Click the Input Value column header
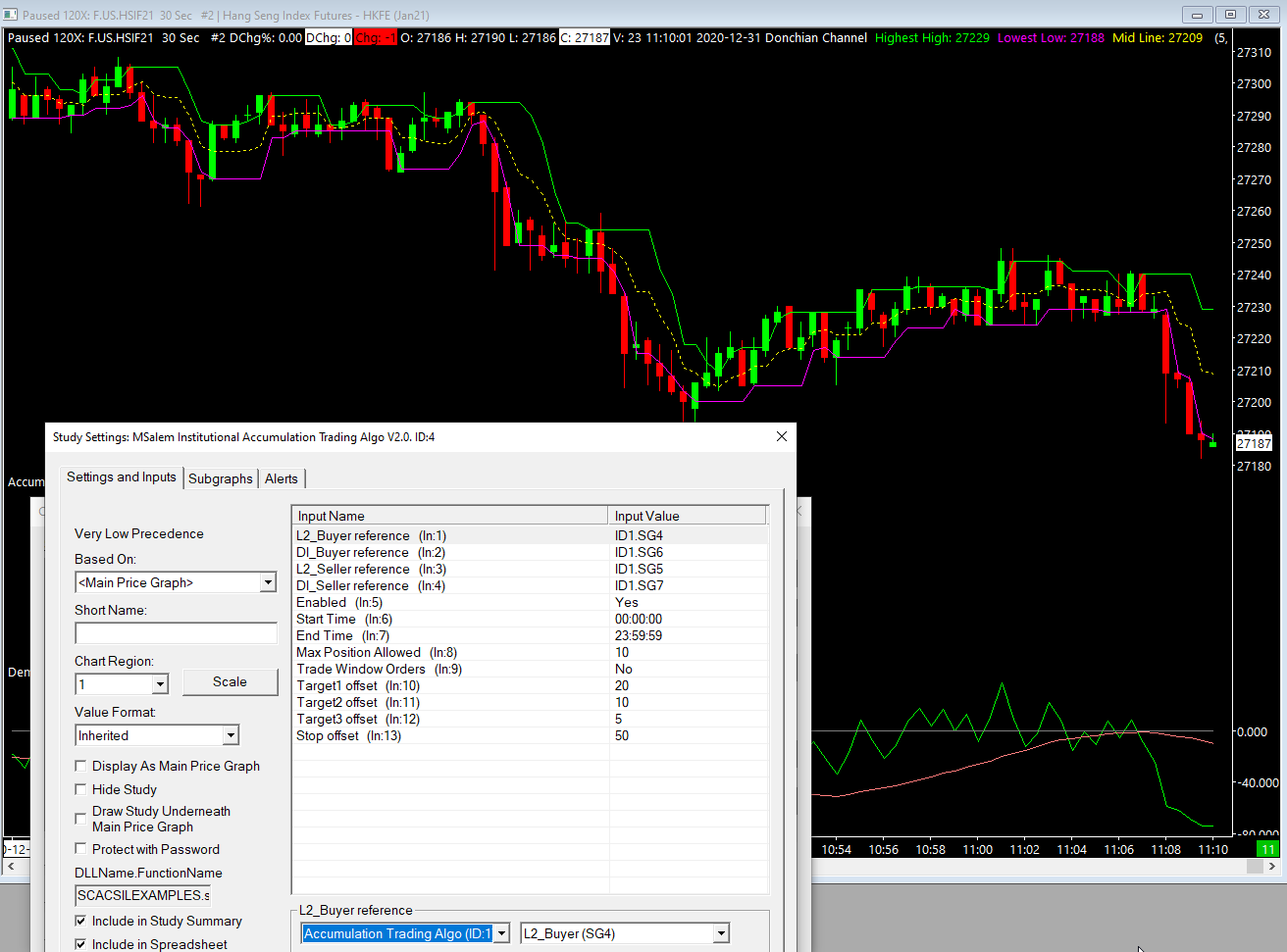 688,516
